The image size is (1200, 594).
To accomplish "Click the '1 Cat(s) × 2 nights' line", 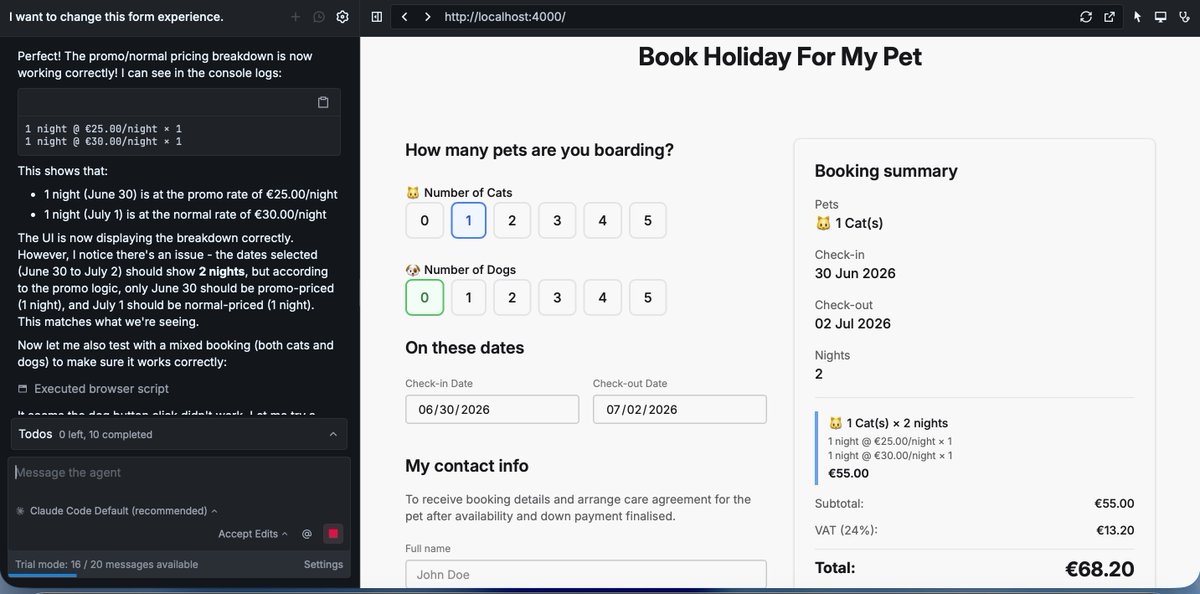I will (888, 423).
